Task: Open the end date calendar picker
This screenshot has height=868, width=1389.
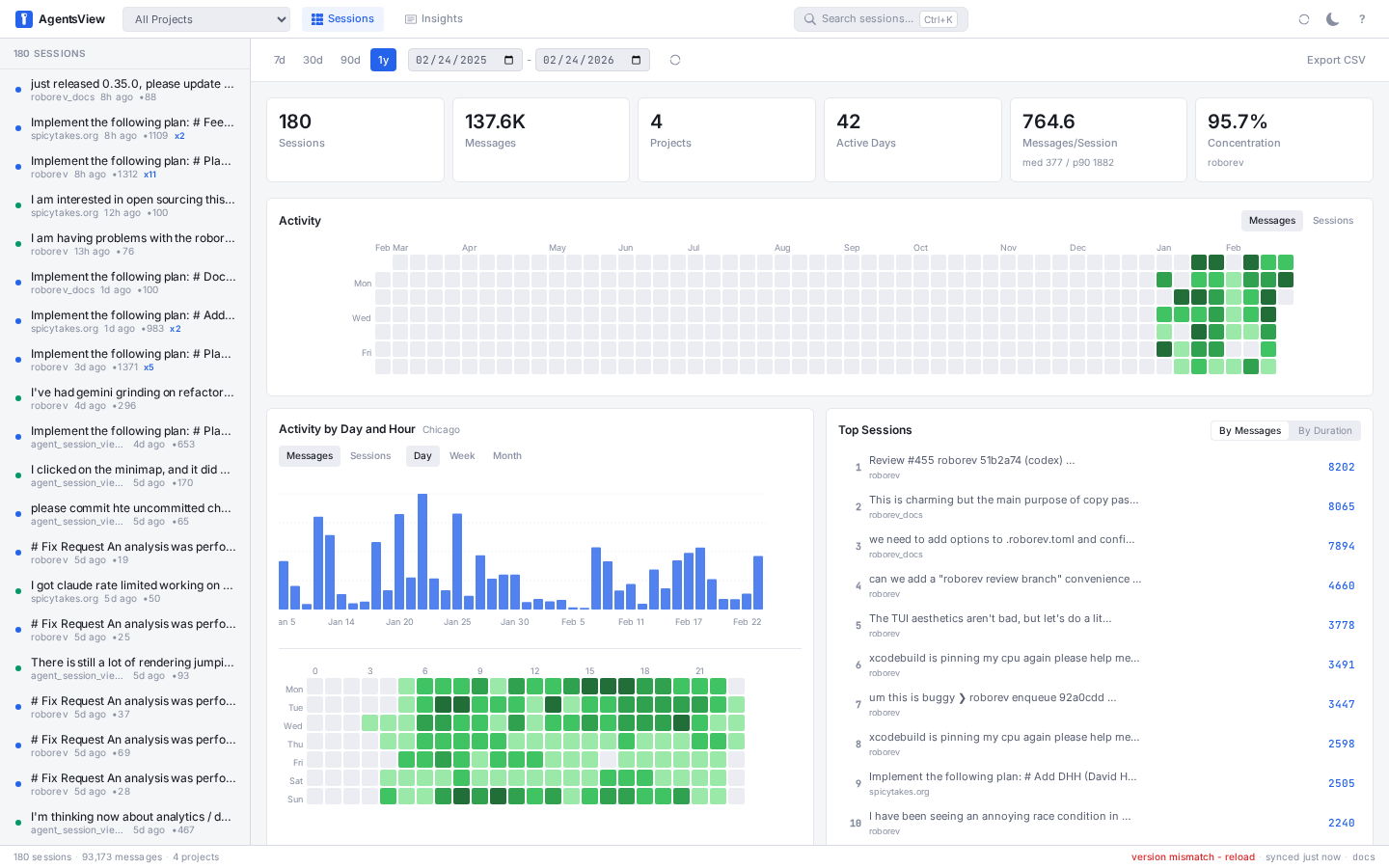Action: point(636,59)
